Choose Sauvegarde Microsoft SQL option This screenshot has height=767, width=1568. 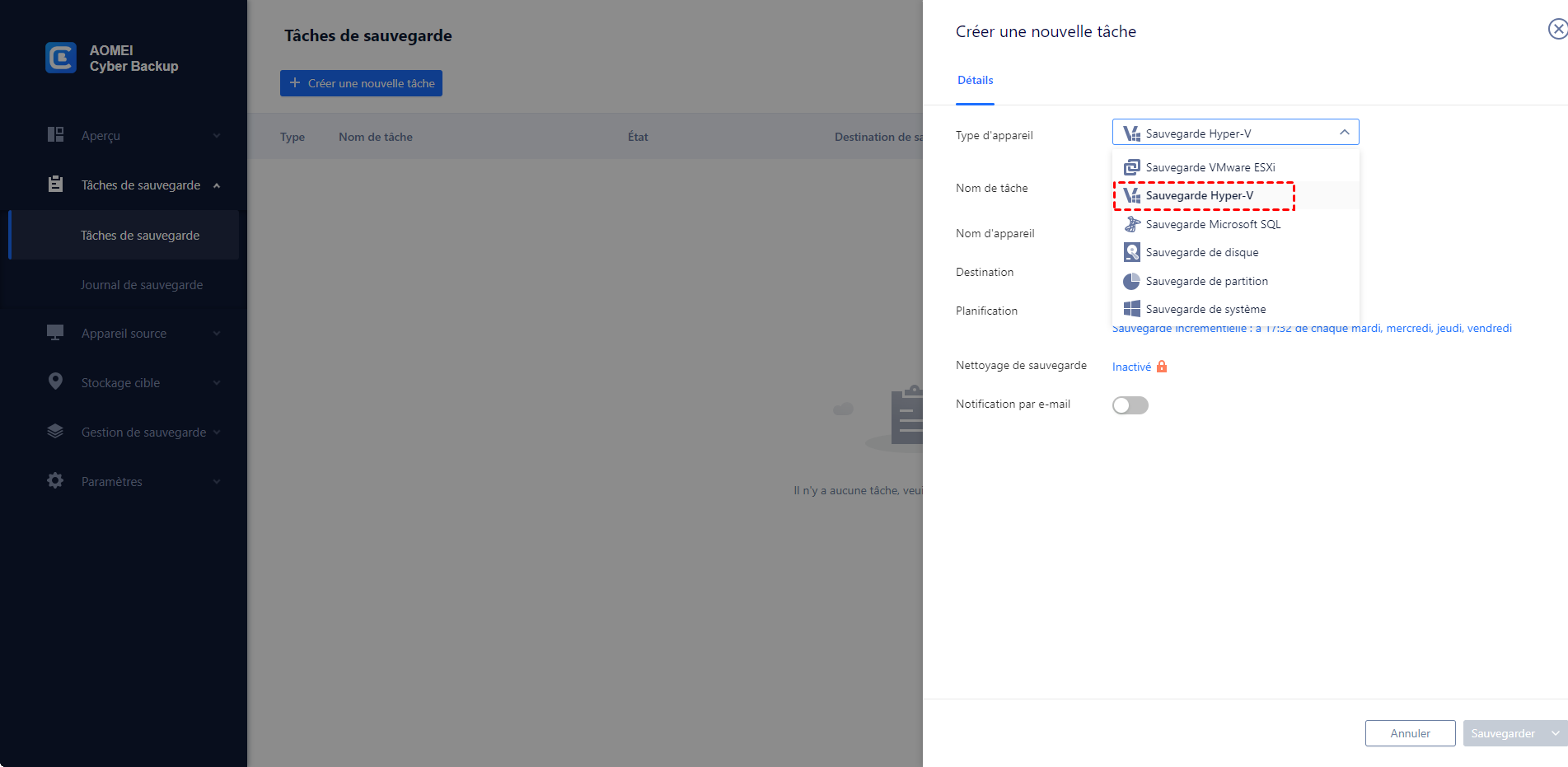pyautogui.click(x=1235, y=224)
